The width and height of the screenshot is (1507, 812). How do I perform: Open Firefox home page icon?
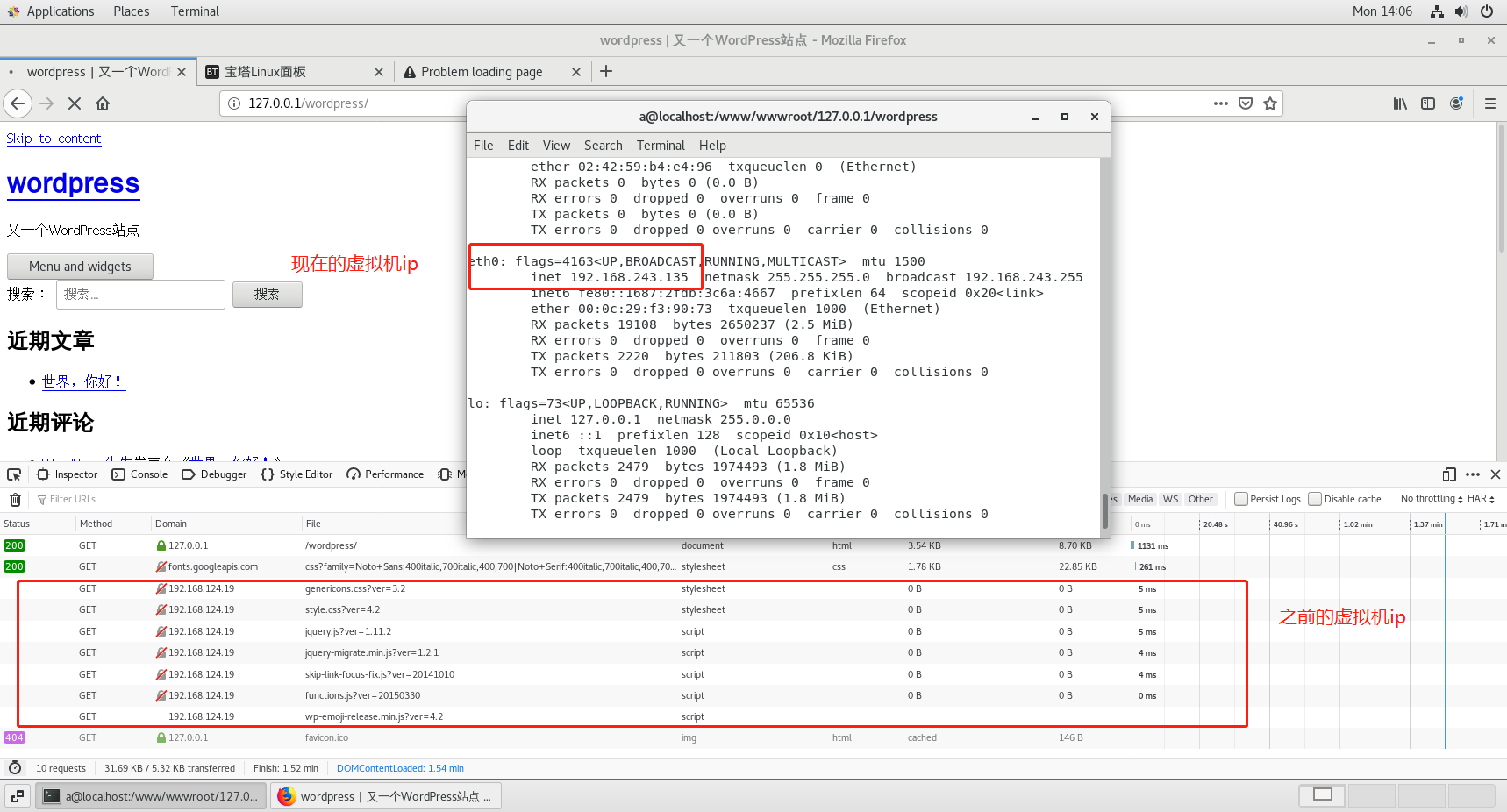(103, 103)
